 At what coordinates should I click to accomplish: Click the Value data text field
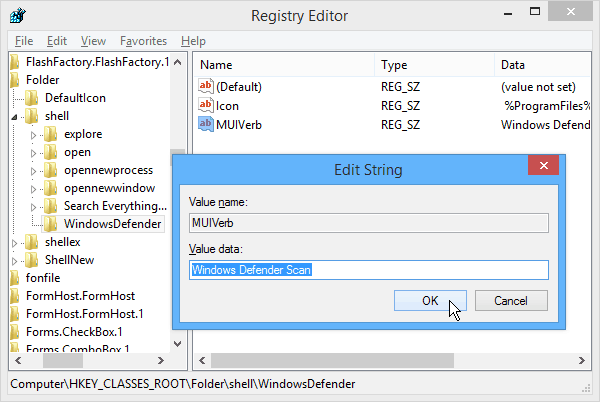coord(368,270)
